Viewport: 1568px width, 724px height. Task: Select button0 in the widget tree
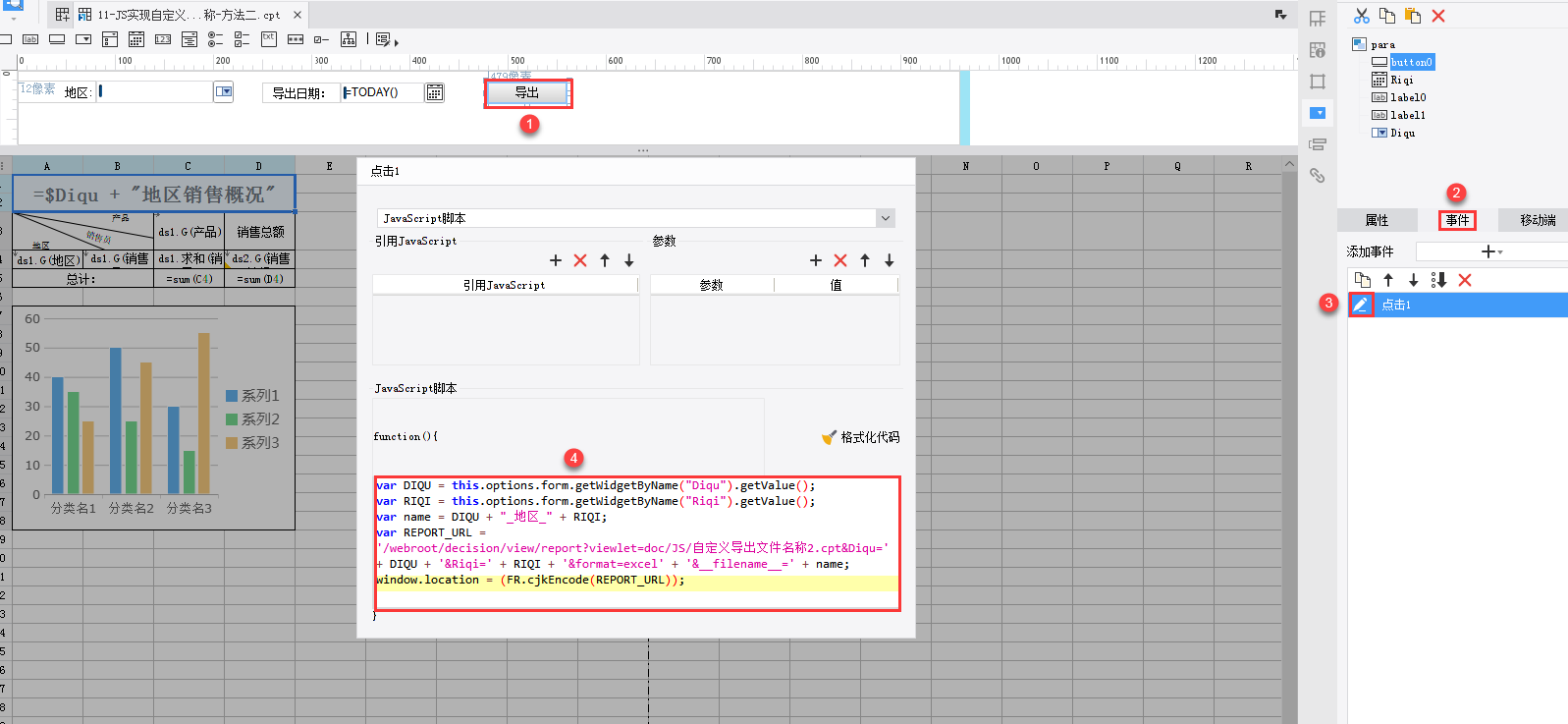1412,62
